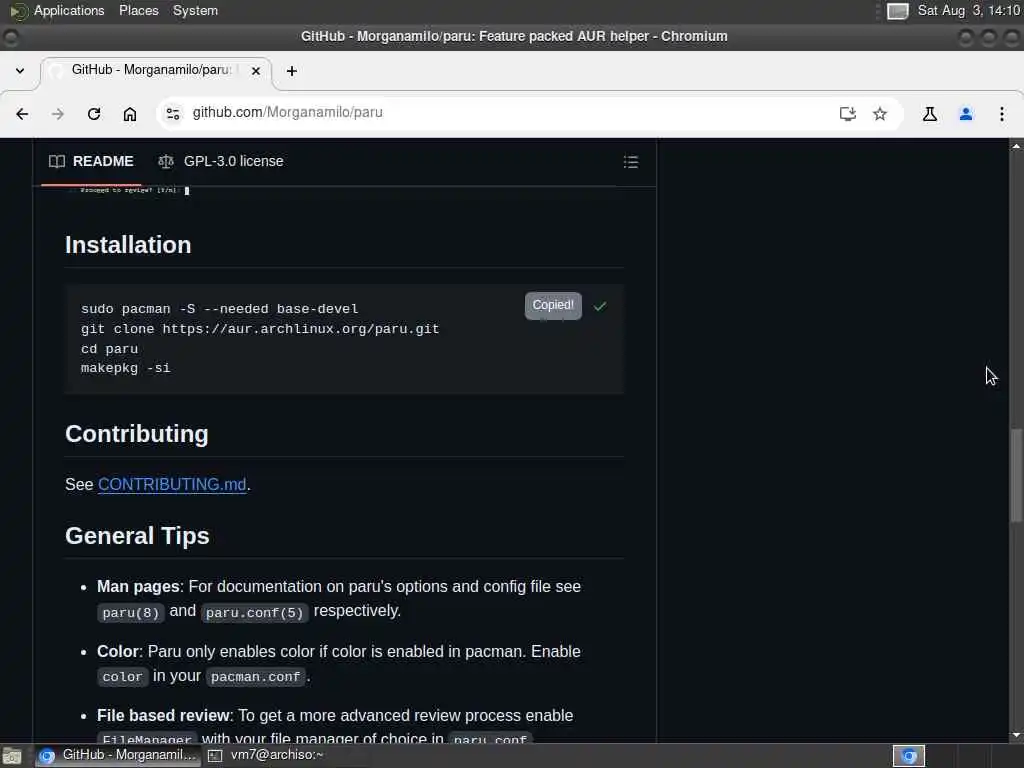
Task: Close the GitHub paru tab
Action: coord(256,71)
